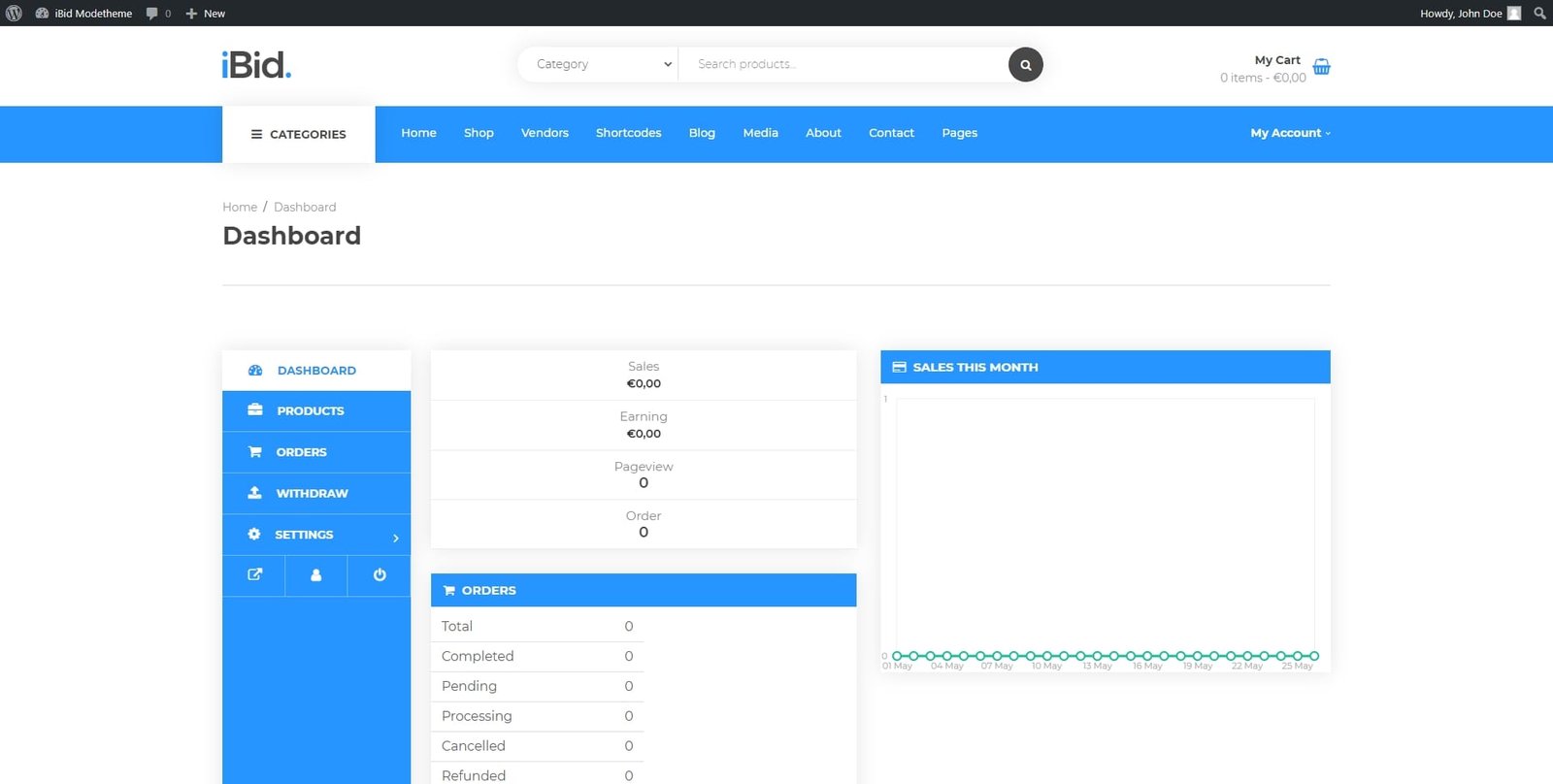
Task: Open the Pages menu item
Action: [959, 133]
